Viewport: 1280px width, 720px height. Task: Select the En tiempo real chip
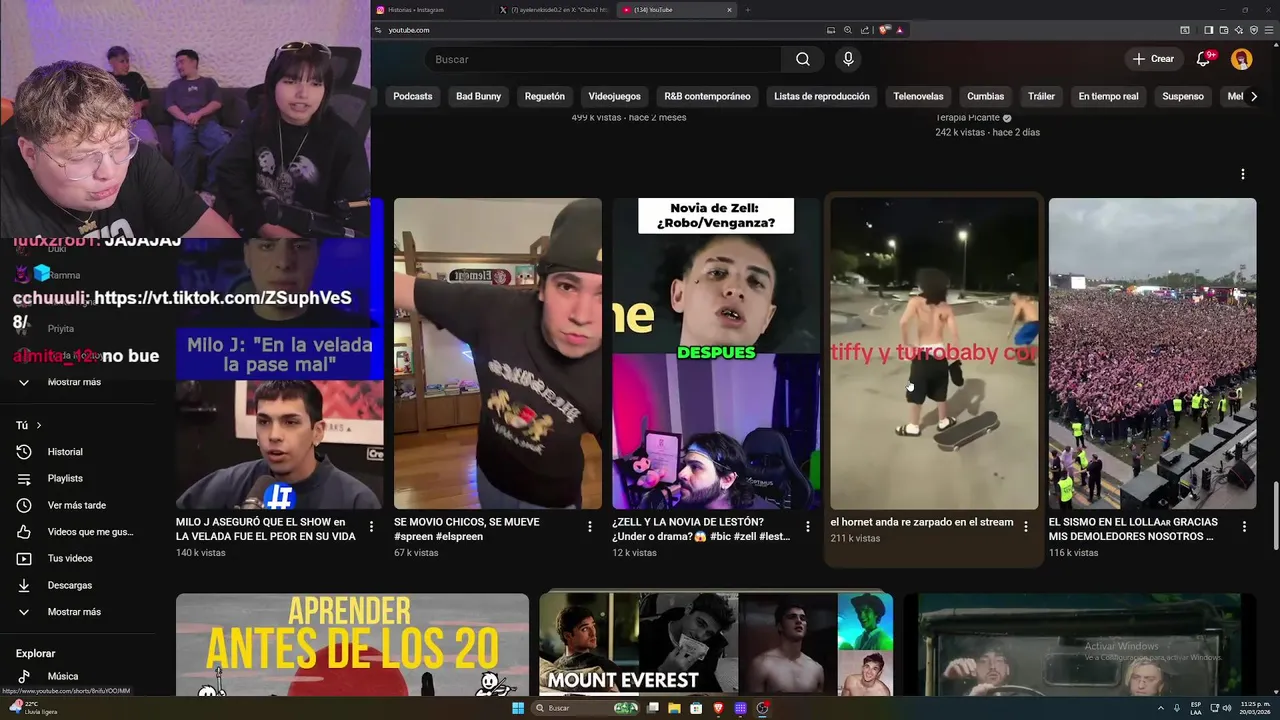(1108, 96)
